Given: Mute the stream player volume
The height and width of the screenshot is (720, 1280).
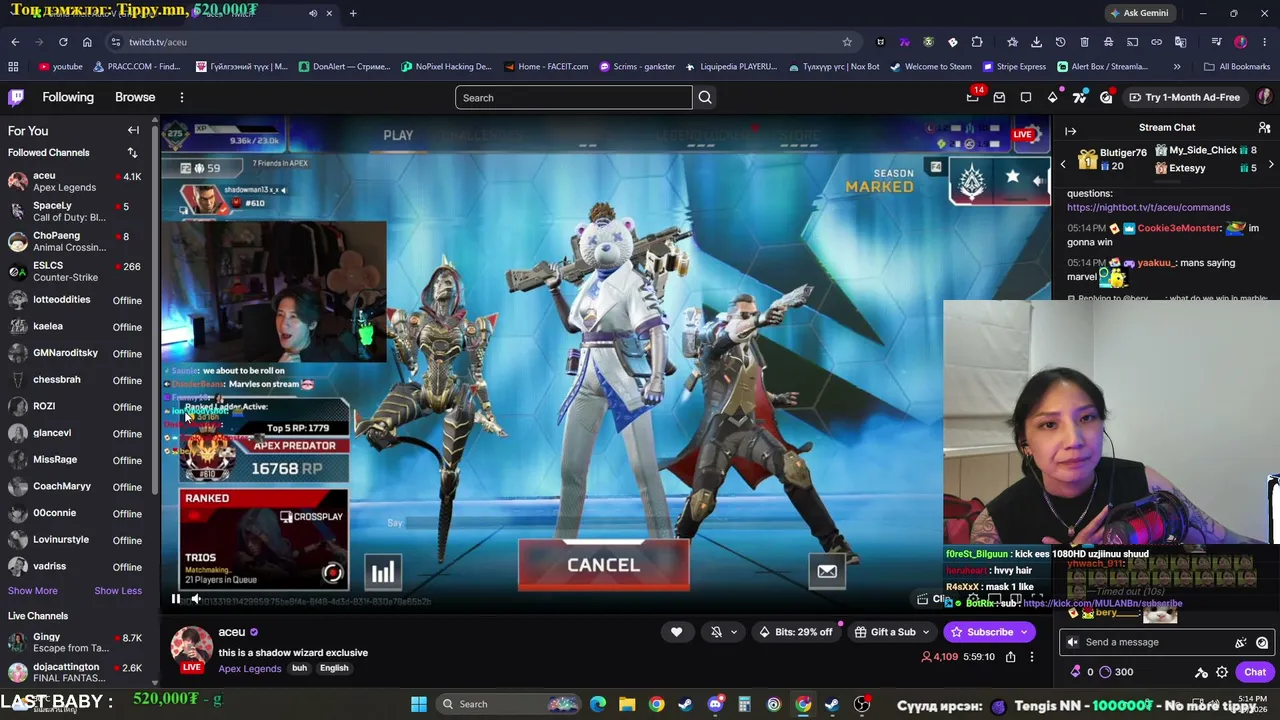Looking at the screenshot, I should (x=196, y=599).
